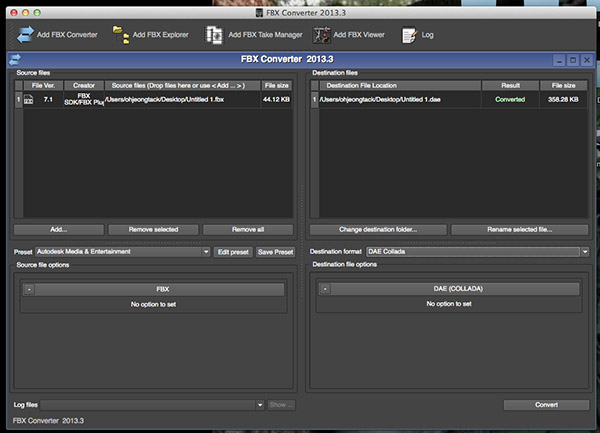
Task: Click Rename selected file button
Action: click(520, 230)
